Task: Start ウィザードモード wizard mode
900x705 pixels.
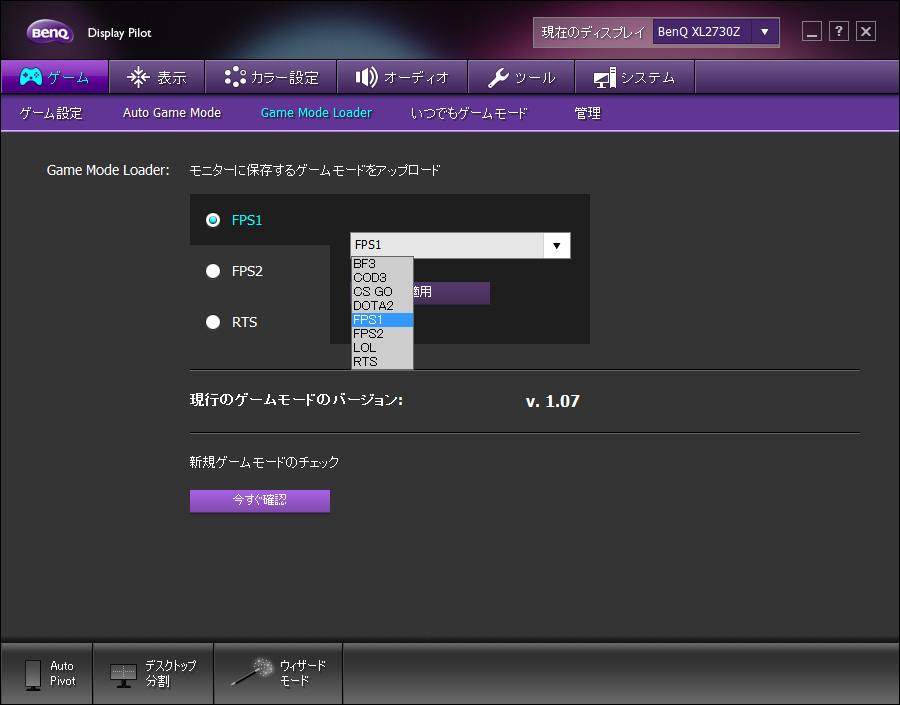Action: [278, 673]
